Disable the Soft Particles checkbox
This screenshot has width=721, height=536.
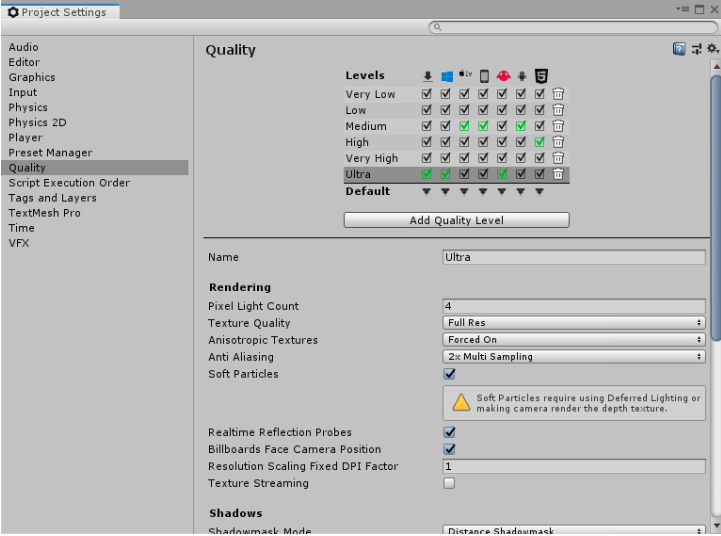click(x=449, y=374)
